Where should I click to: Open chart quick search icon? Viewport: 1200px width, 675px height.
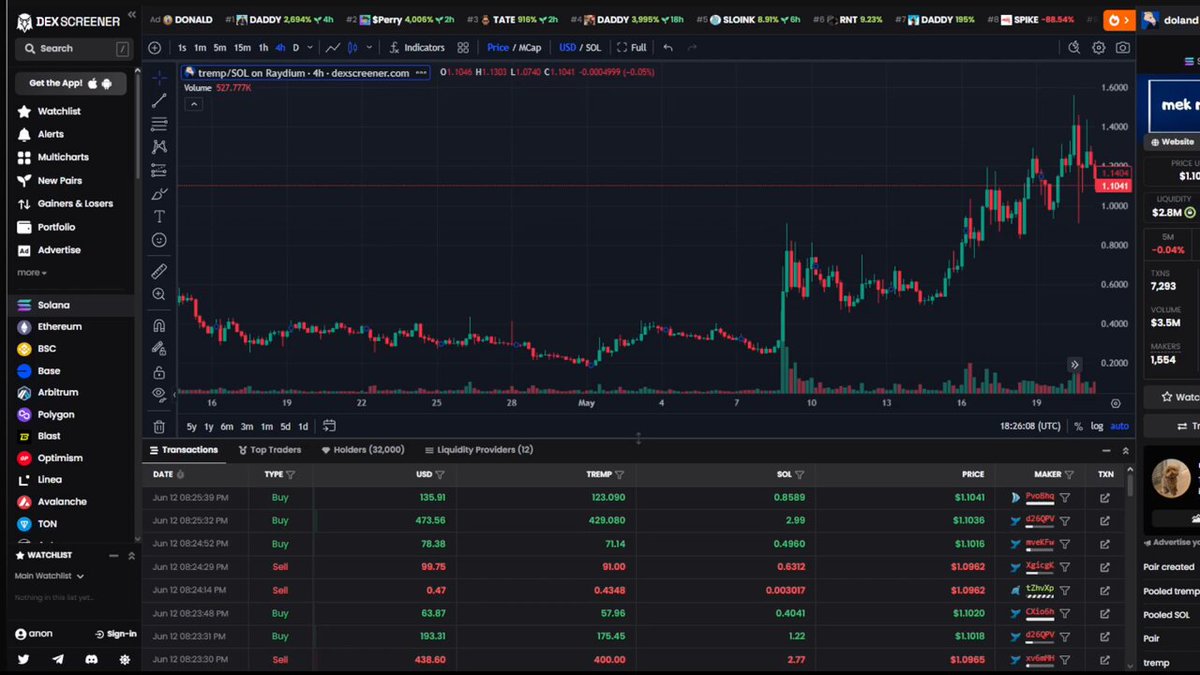(x=1074, y=47)
